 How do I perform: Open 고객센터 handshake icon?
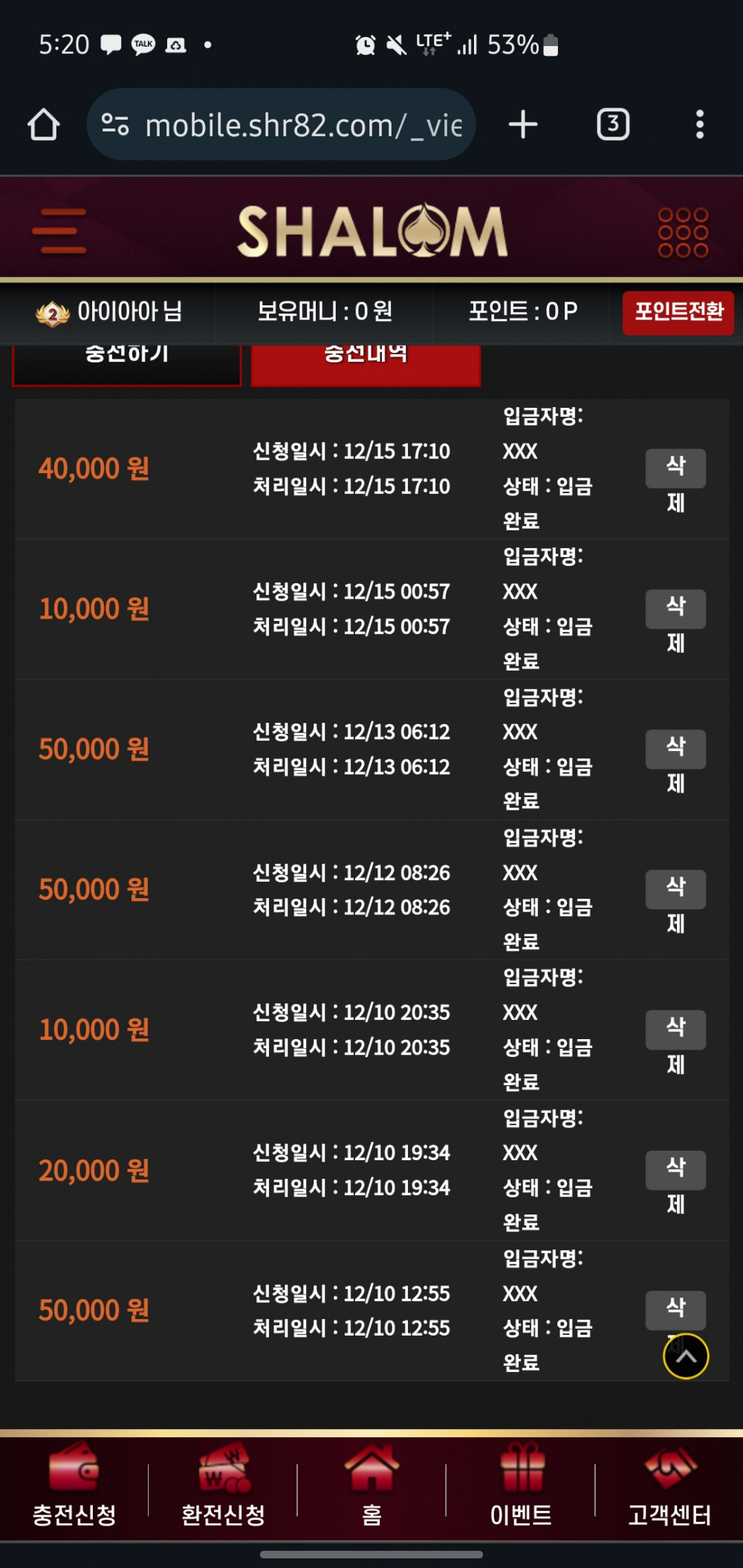(670, 1467)
